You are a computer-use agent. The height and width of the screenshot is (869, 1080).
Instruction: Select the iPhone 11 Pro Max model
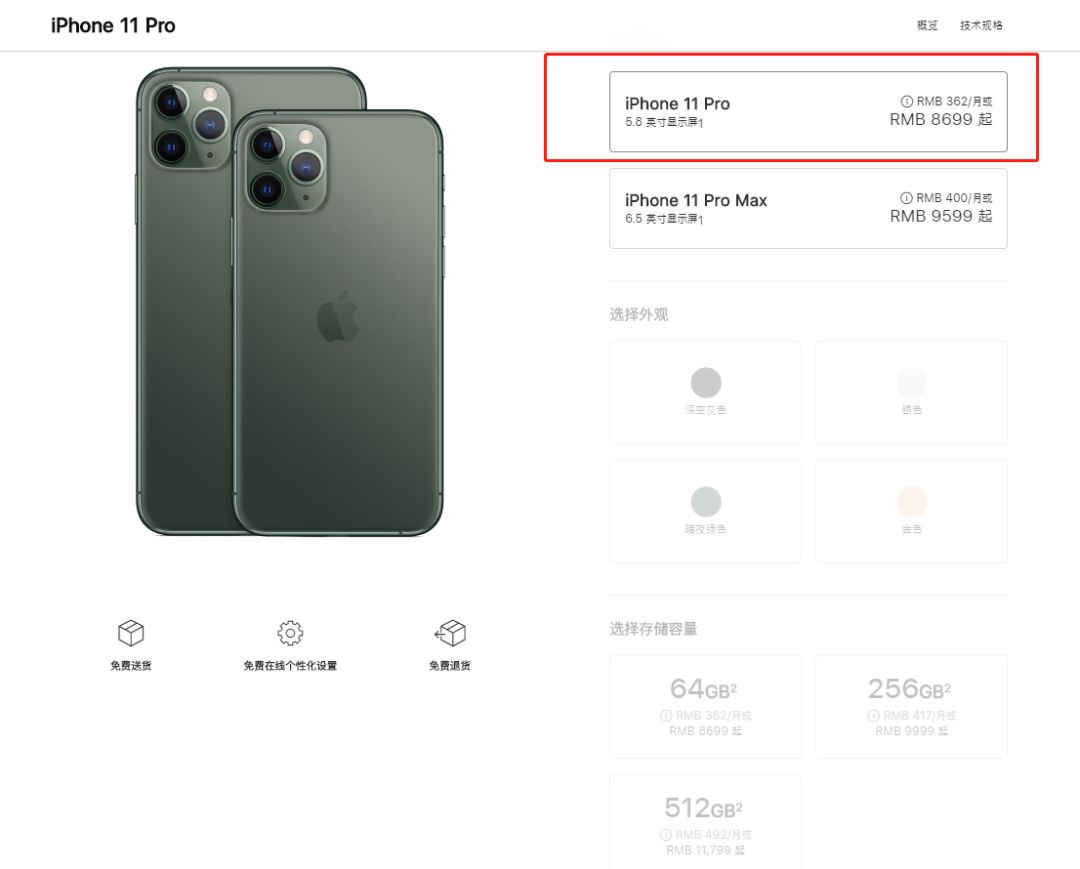[x=808, y=208]
